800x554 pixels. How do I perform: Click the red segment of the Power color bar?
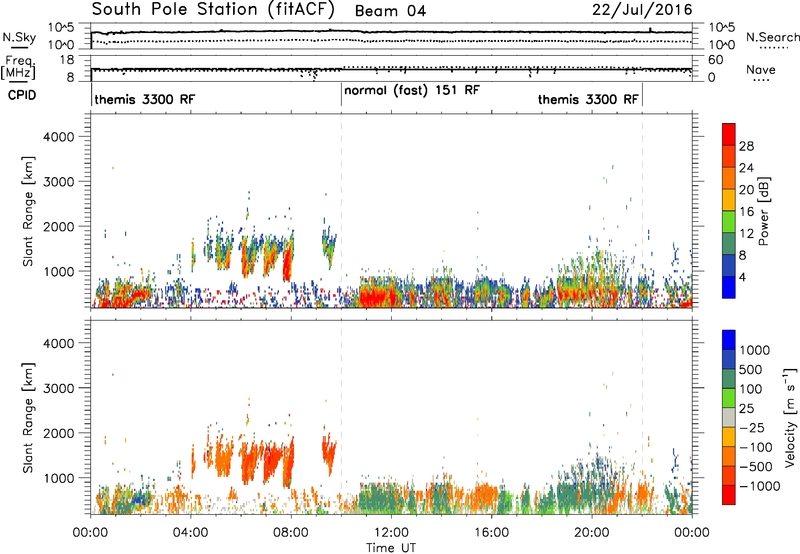click(x=729, y=135)
